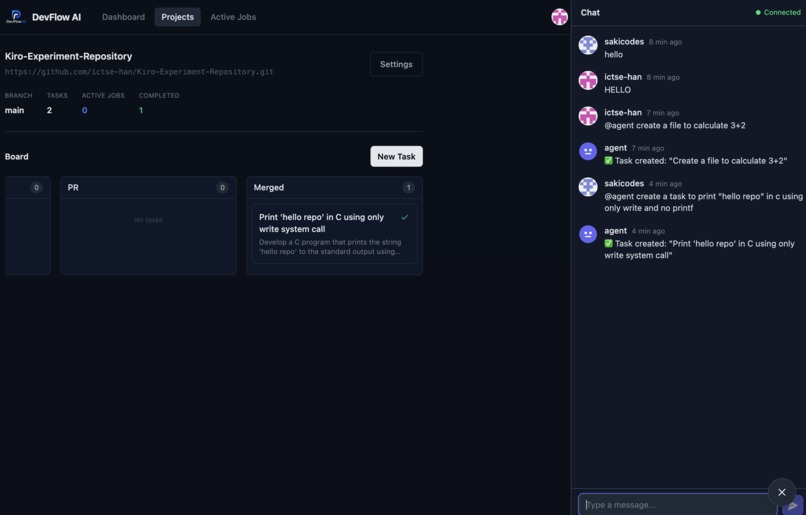
Task: Open the Dashboard tab
Action: 123,17
